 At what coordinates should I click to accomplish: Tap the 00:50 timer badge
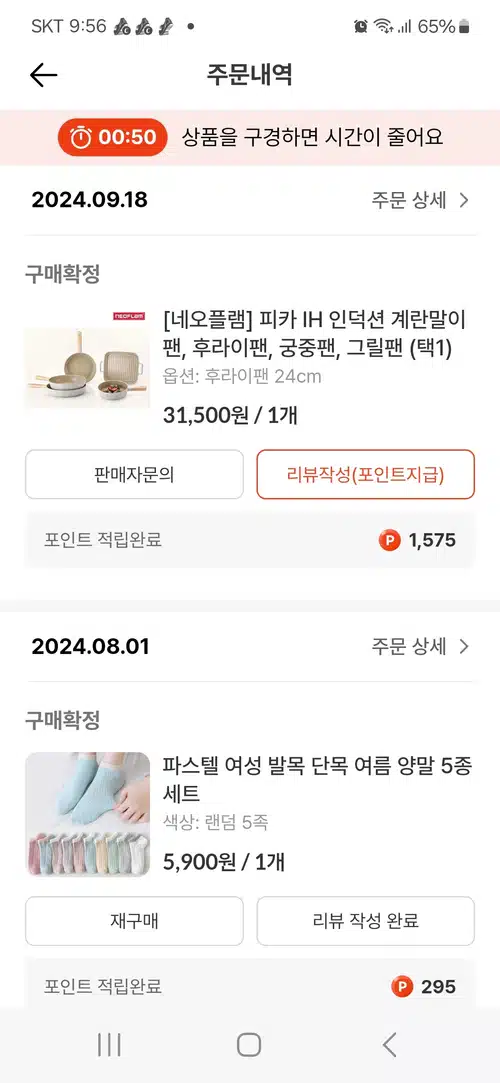point(113,137)
